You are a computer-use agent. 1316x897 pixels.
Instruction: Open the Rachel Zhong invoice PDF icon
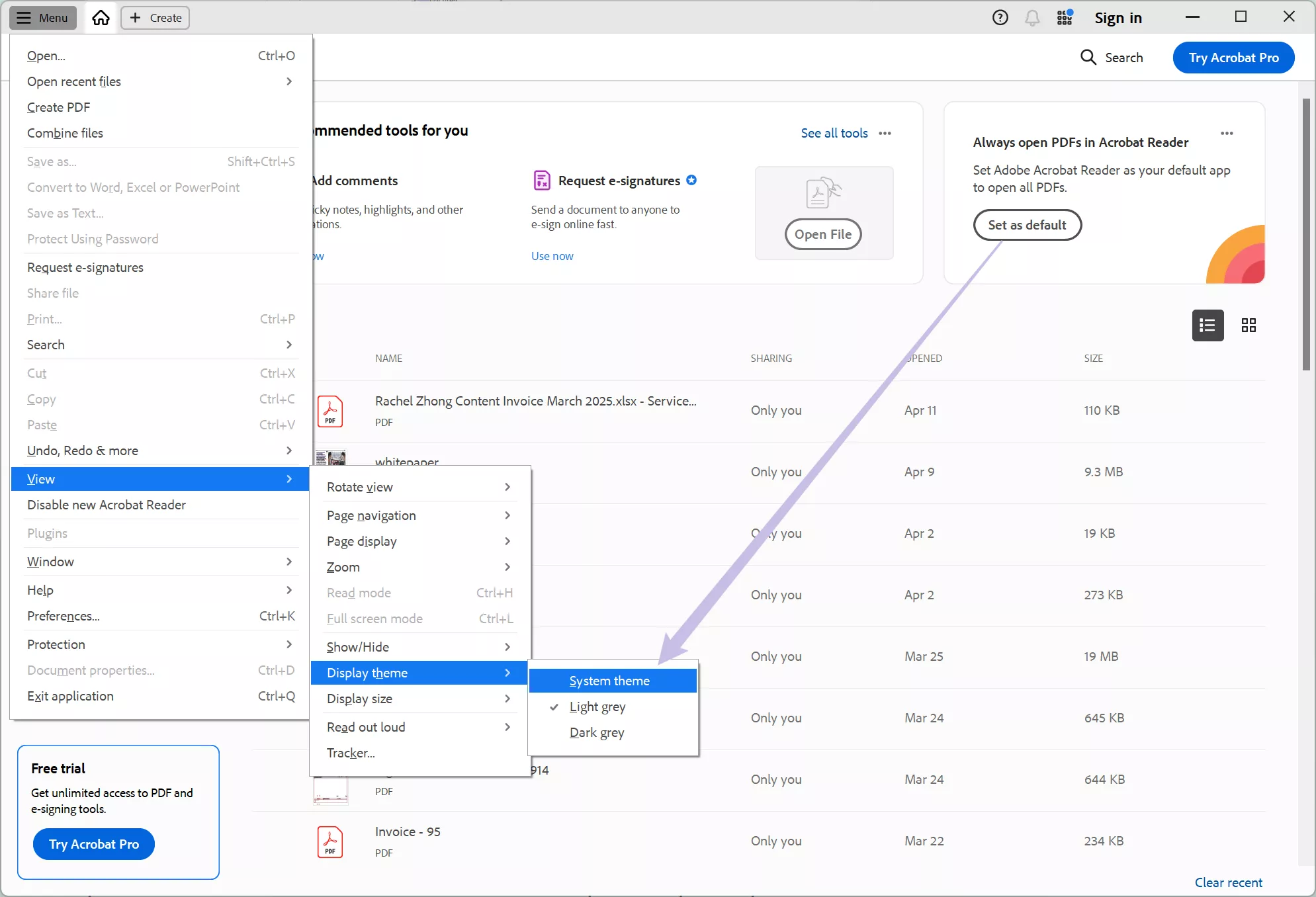330,411
